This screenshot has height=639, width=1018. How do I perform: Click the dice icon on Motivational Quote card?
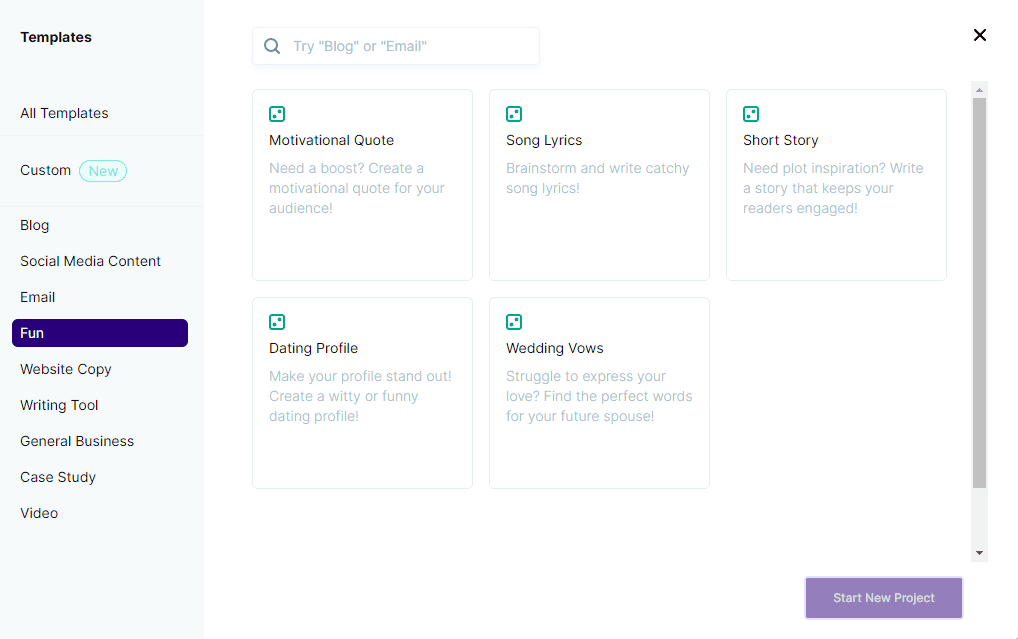(277, 114)
